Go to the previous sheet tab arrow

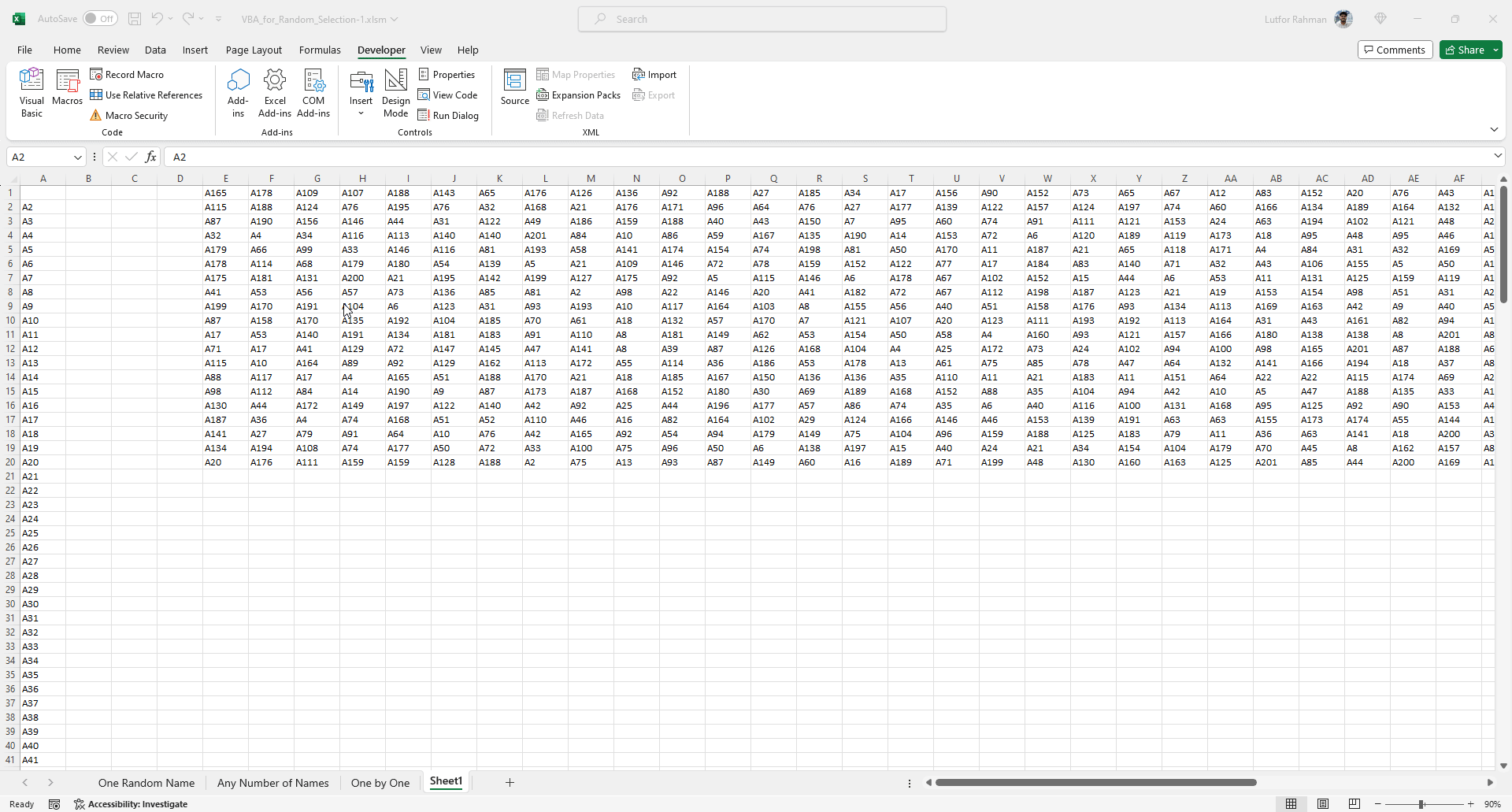click(25, 783)
